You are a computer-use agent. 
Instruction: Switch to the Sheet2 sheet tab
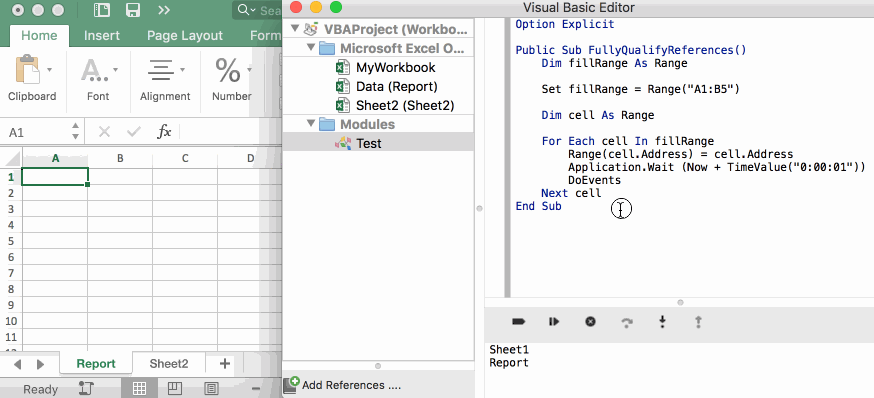point(169,364)
